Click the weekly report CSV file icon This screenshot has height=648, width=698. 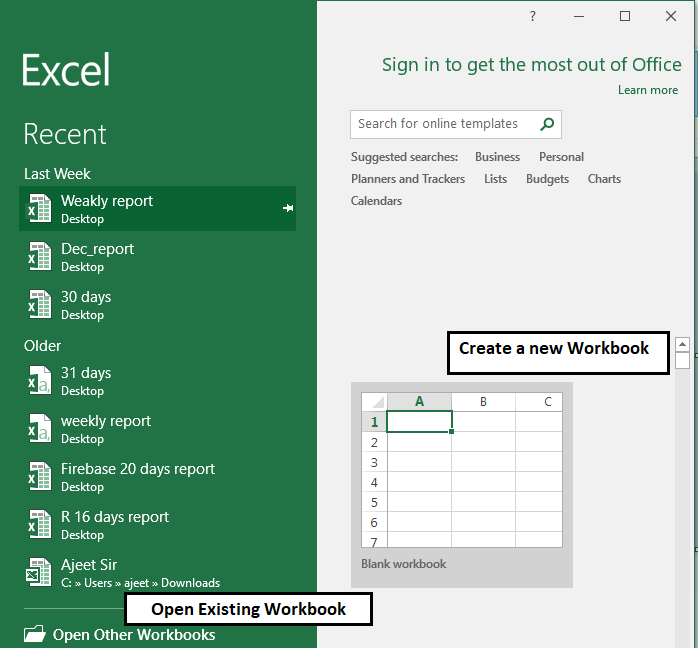pyautogui.click(x=39, y=429)
